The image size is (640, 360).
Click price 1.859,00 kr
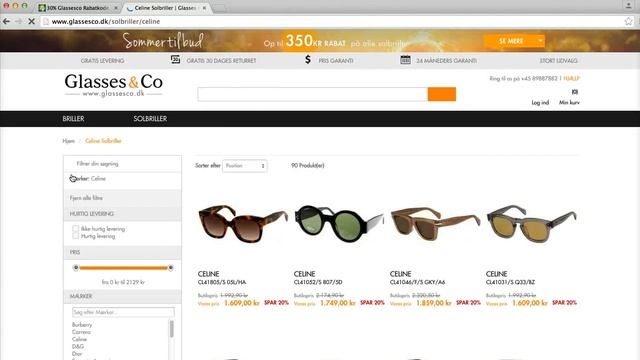pos(433,303)
